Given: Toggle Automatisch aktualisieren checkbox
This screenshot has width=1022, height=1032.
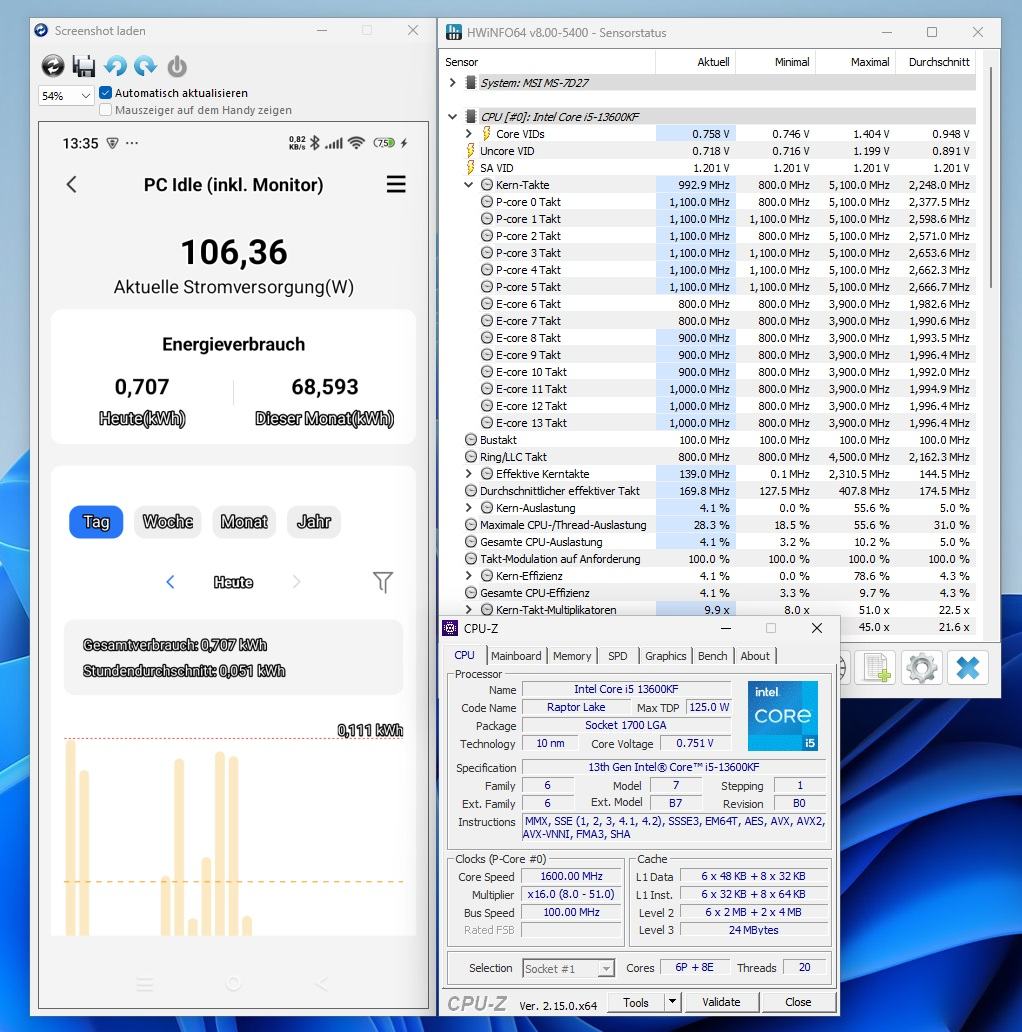Looking at the screenshot, I should (x=105, y=93).
